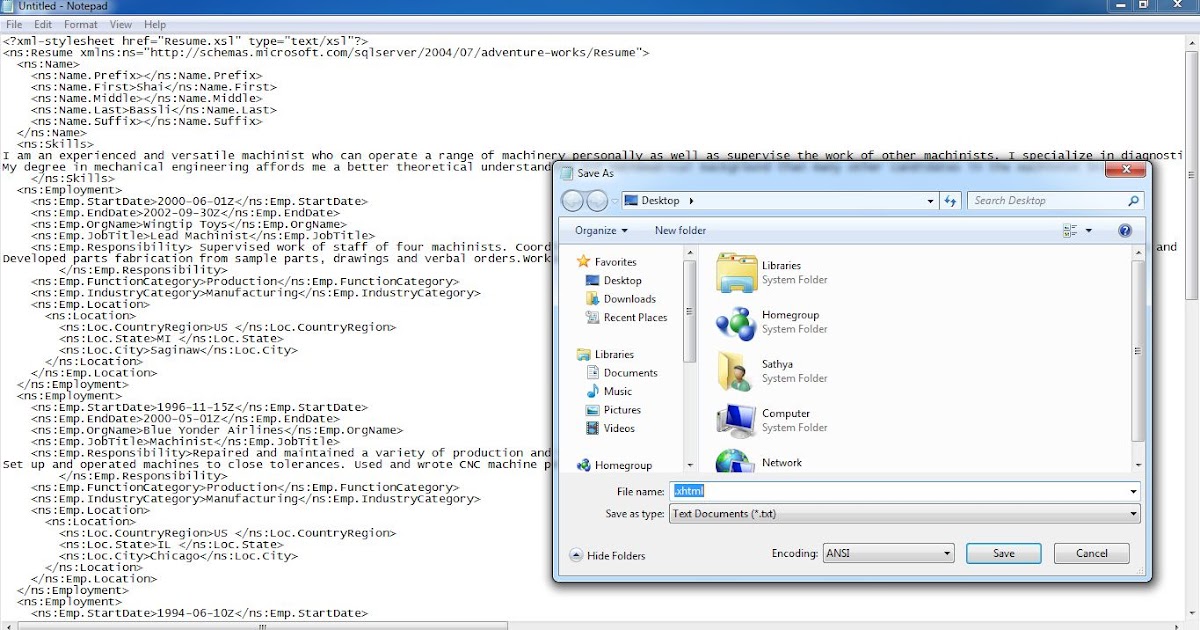Open the Encoding ANSI dropdown
The image size is (1200, 630).
click(888, 553)
